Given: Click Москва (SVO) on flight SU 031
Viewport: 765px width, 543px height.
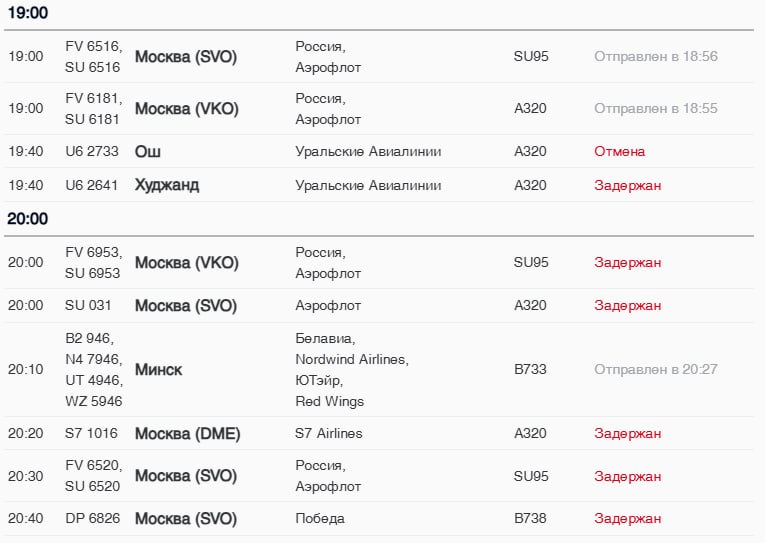Looking at the screenshot, I should point(185,305).
